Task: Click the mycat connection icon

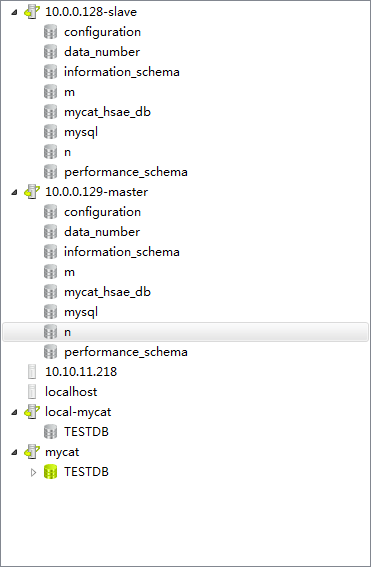Action: click(x=32, y=452)
